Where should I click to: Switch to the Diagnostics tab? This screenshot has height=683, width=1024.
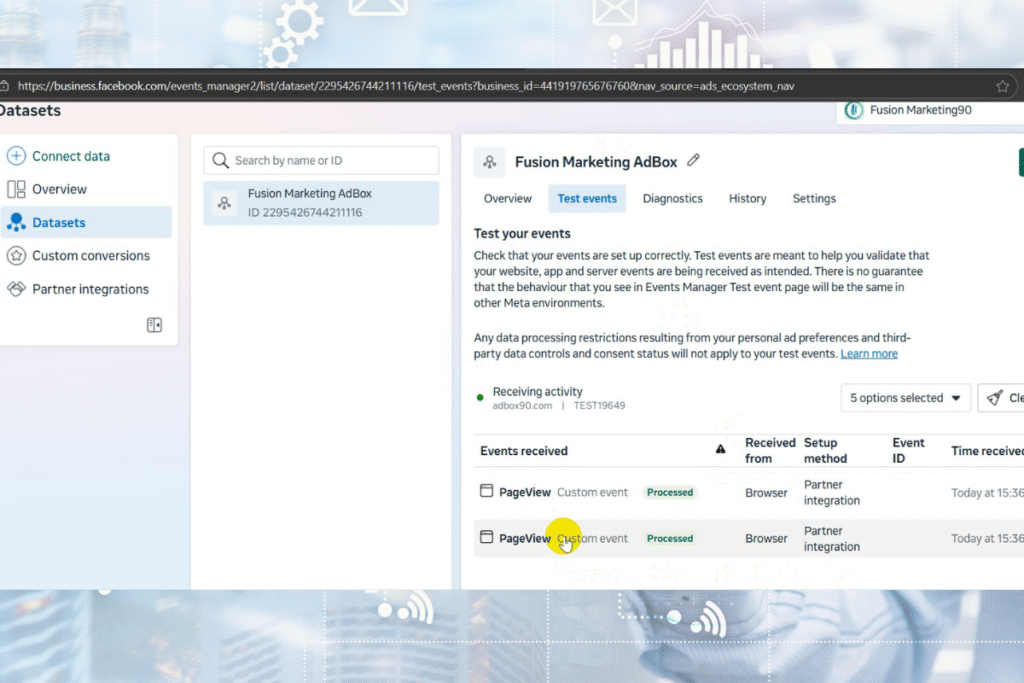click(672, 198)
